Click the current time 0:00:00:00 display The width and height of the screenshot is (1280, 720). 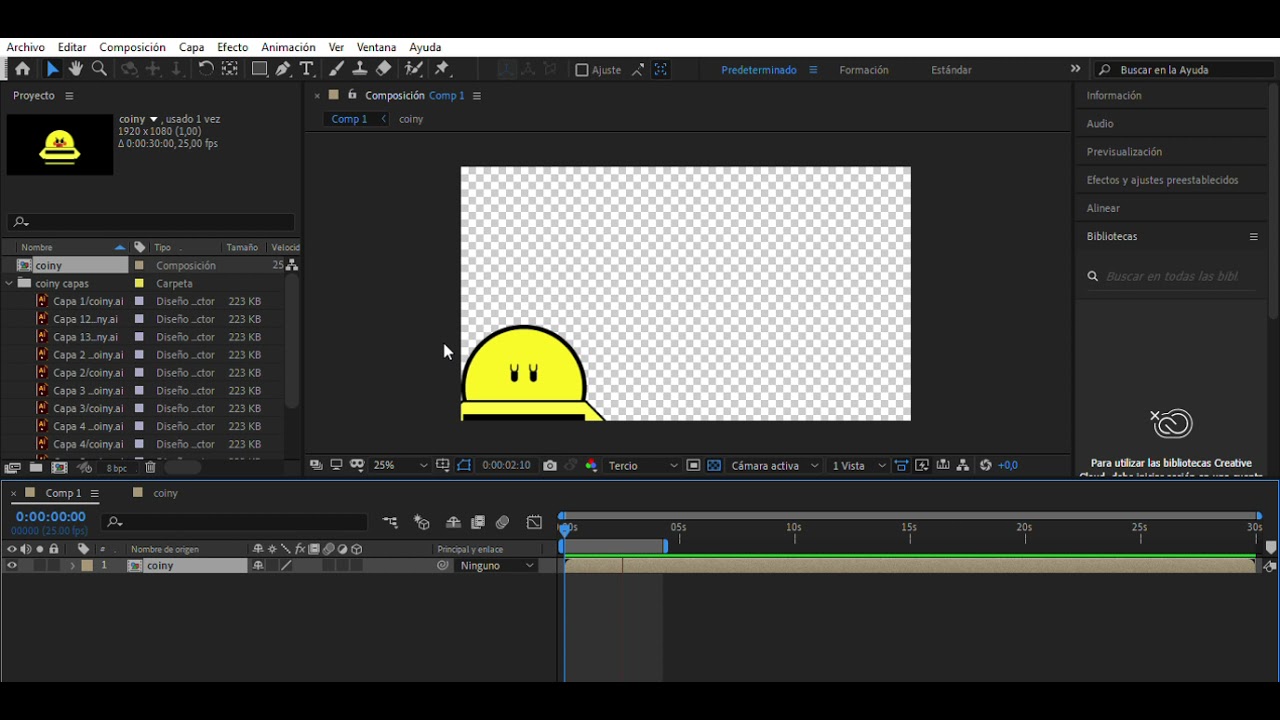pos(50,517)
